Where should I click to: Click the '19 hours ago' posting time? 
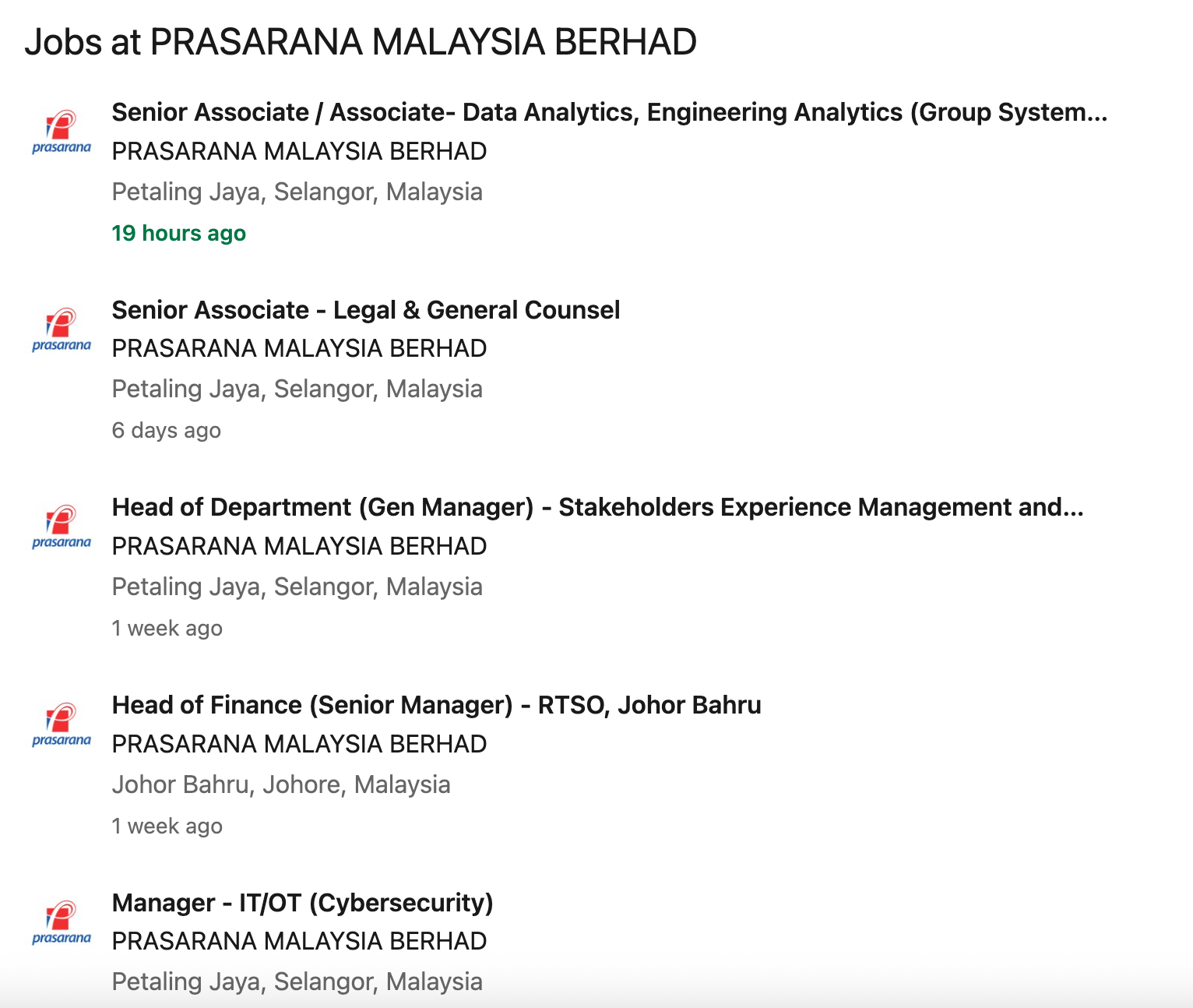(x=178, y=233)
